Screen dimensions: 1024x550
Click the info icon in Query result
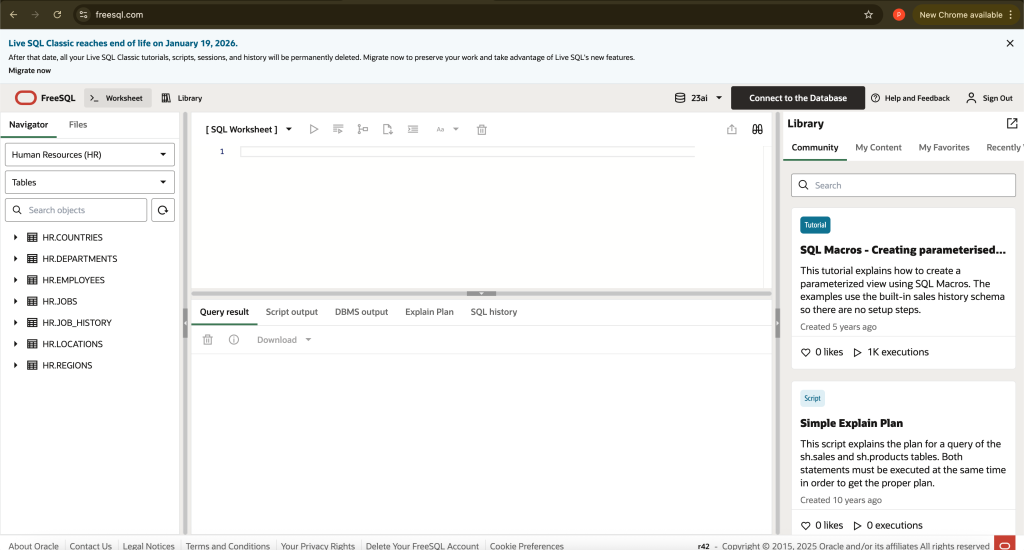click(234, 340)
